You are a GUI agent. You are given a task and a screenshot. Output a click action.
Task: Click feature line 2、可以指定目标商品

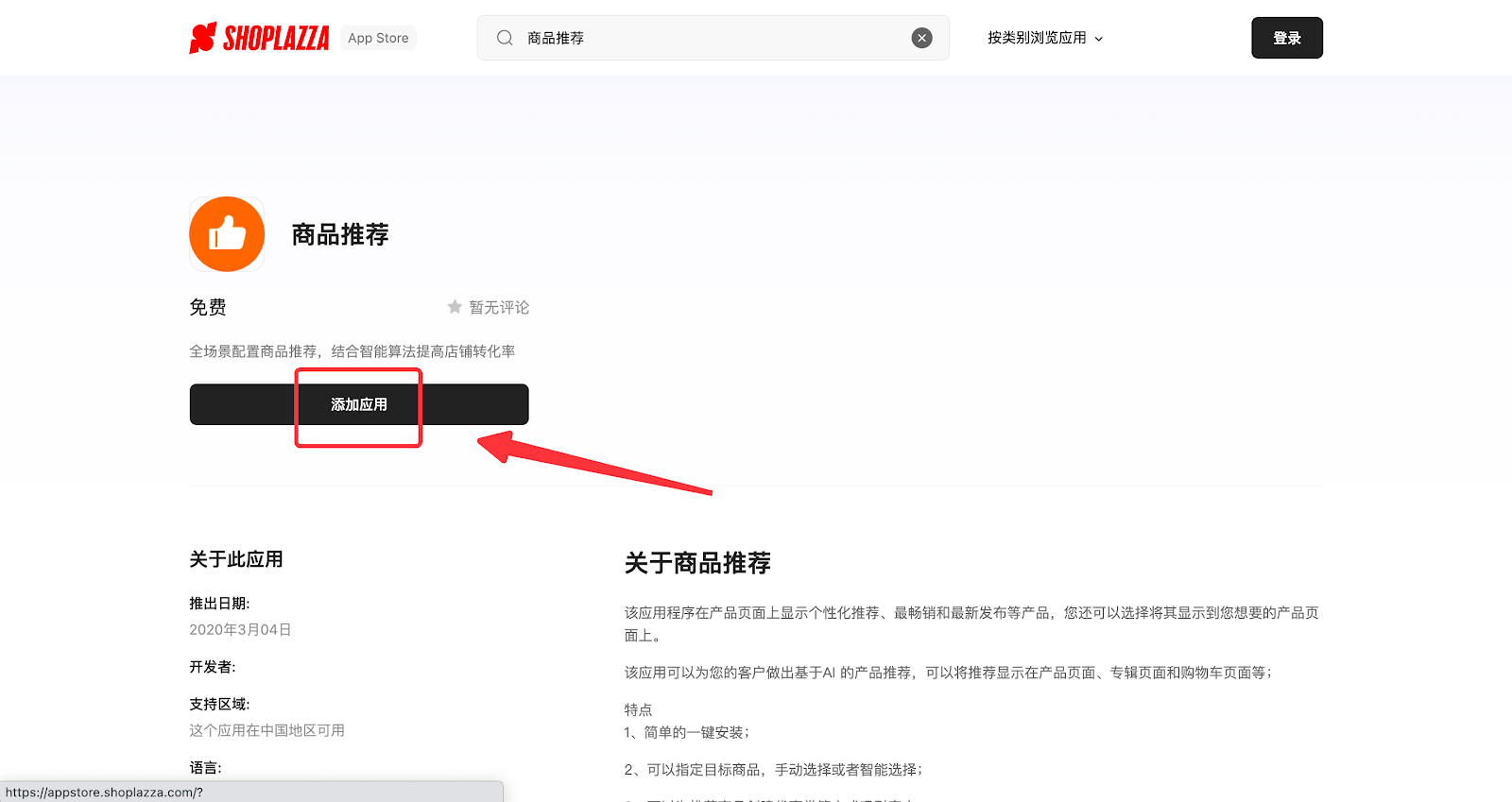(x=773, y=770)
